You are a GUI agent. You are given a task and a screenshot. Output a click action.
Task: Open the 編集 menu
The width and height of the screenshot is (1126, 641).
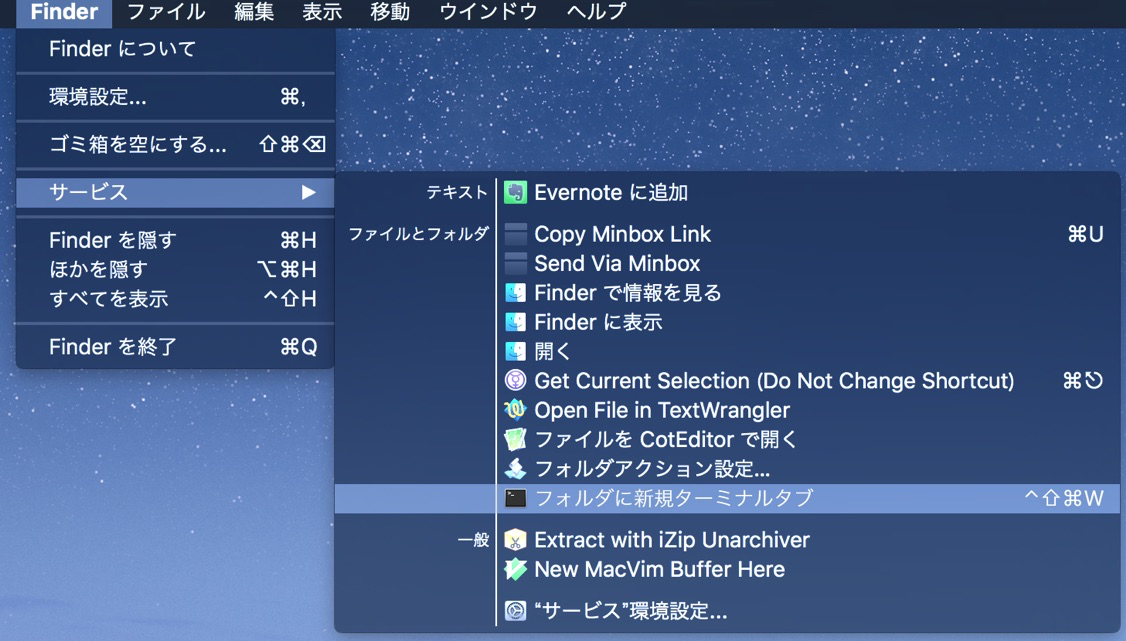coord(253,12)
